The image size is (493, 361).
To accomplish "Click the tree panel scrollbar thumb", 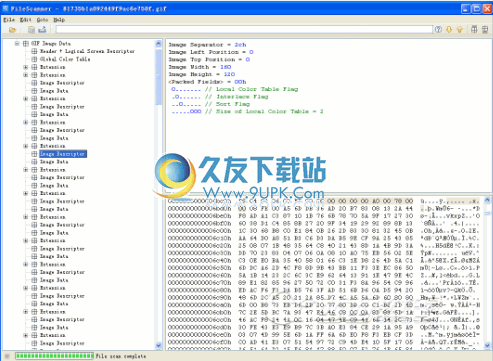I will (x=158, y=77).
